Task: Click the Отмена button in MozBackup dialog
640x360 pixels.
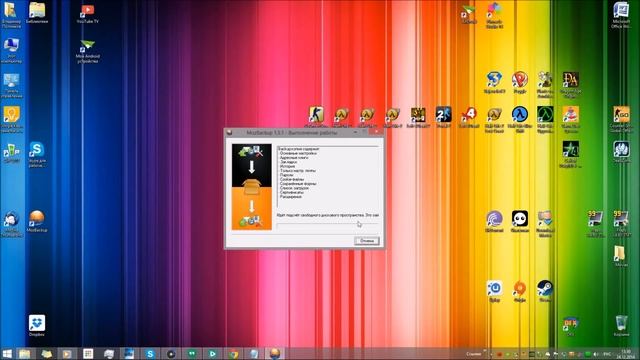Action: [367, 241]
